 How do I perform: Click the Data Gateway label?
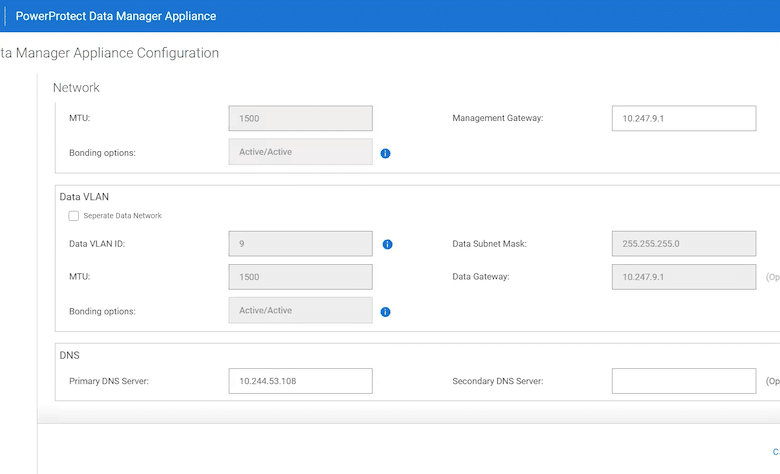(x=481, y=277)
